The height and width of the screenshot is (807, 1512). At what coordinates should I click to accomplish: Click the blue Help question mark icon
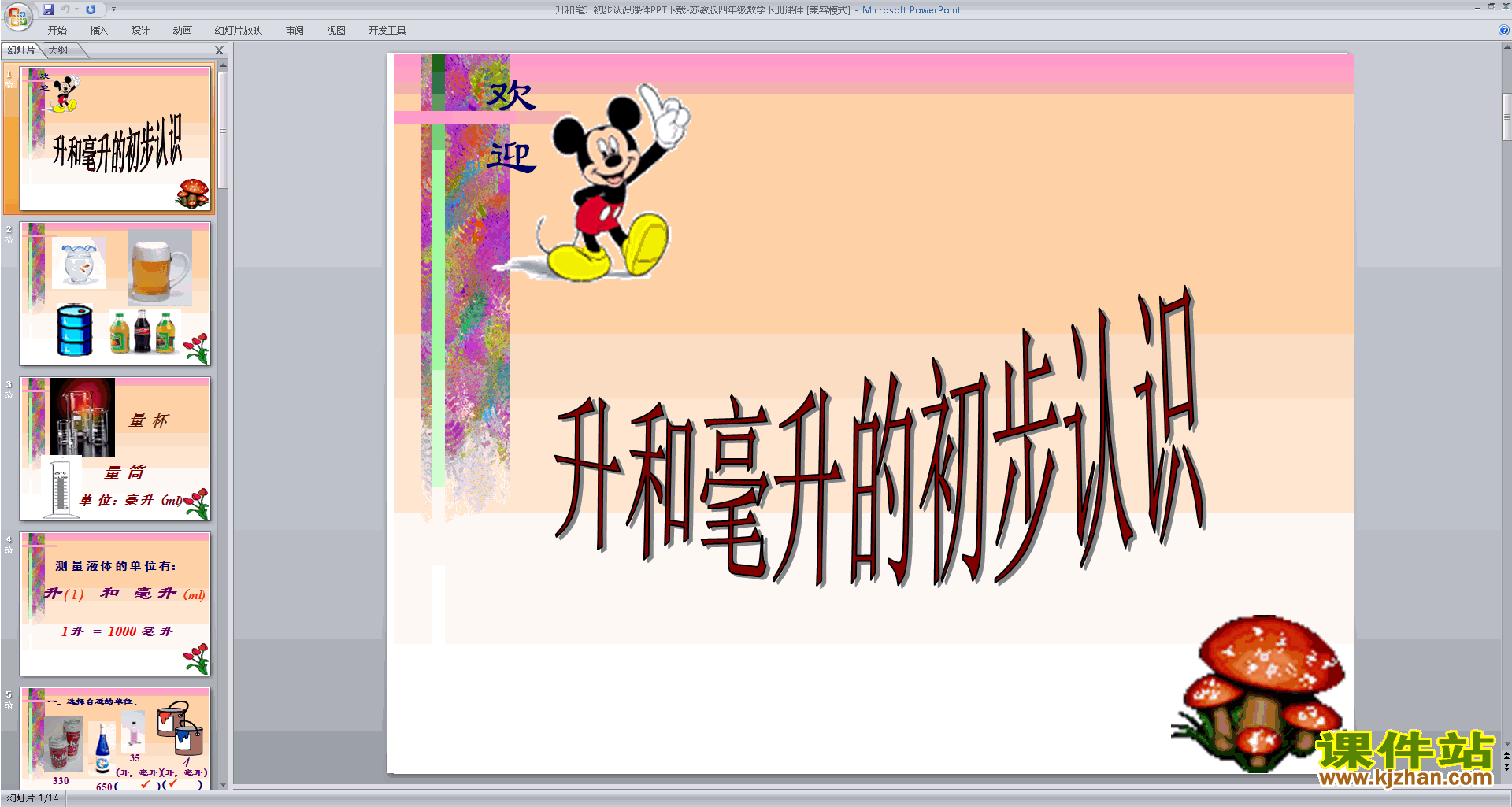pyautogui.click(x=1503, y=31)
